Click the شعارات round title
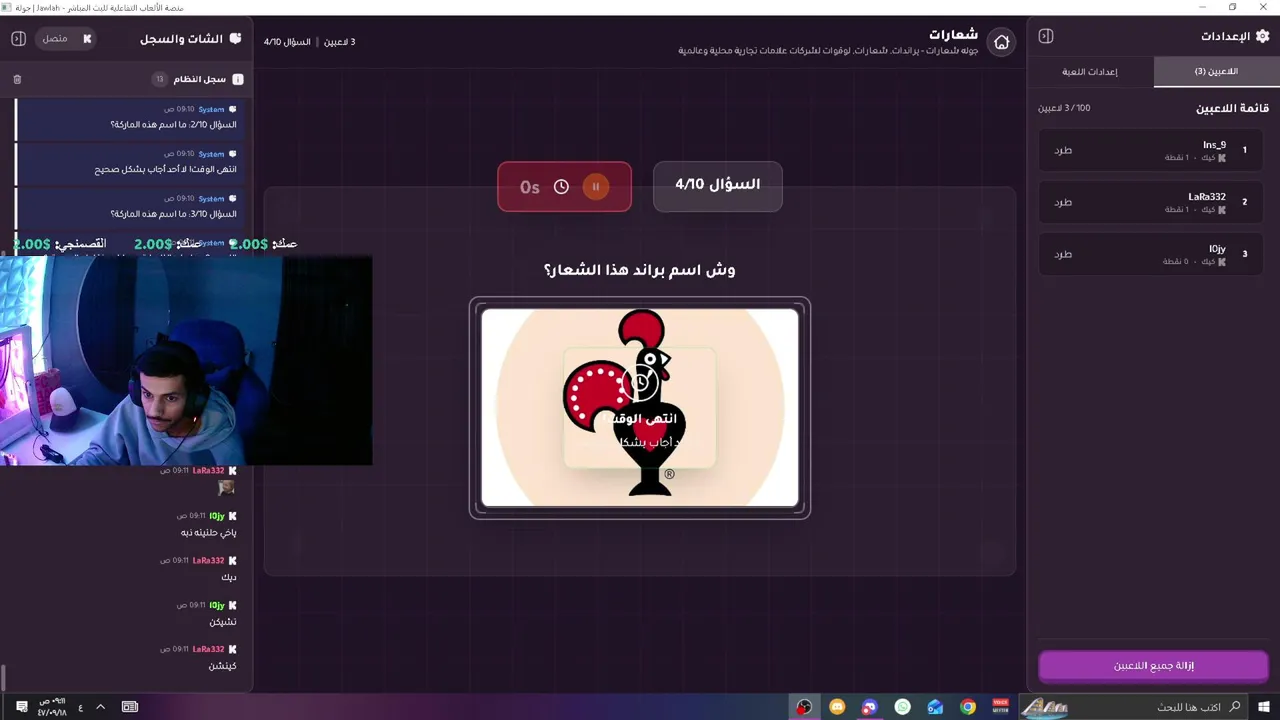1280x720 pixels. point(953,35)
